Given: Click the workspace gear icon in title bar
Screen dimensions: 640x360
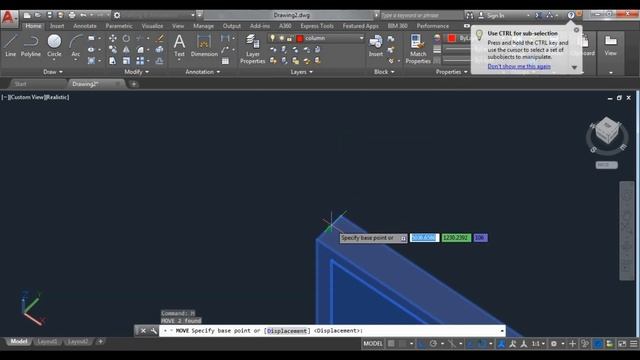Looking at the screenshot, I should [x=117, y=15].
